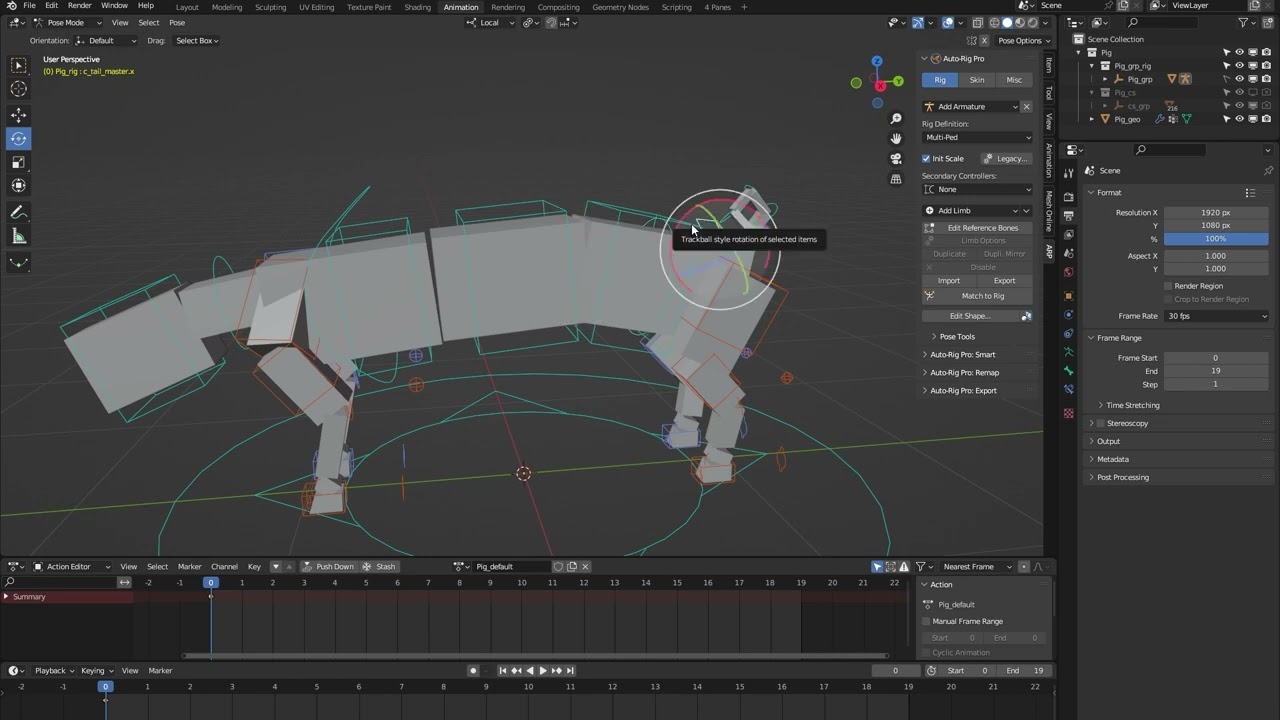Select the Scale tool
Viewport: 1280px width, 720px height.
(18, 162)
